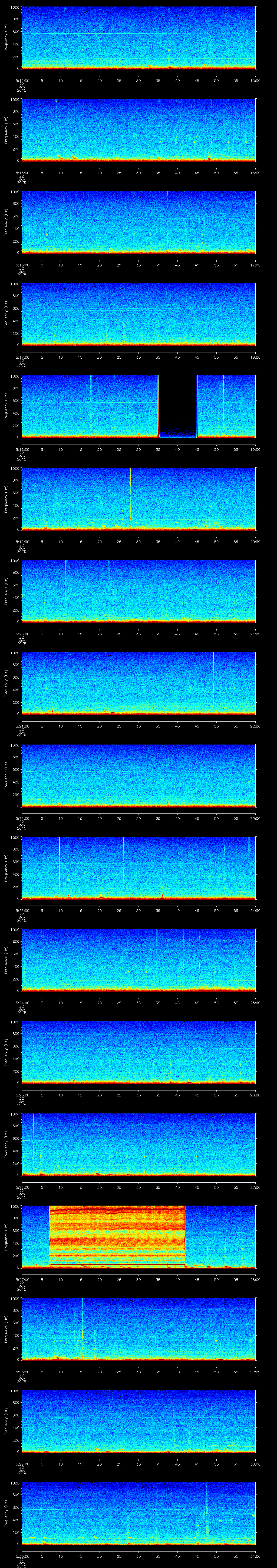277x1568 pixels.
Task: Open the spectrogram panel starting at 5:16:00
Action: tap(138, 222)
